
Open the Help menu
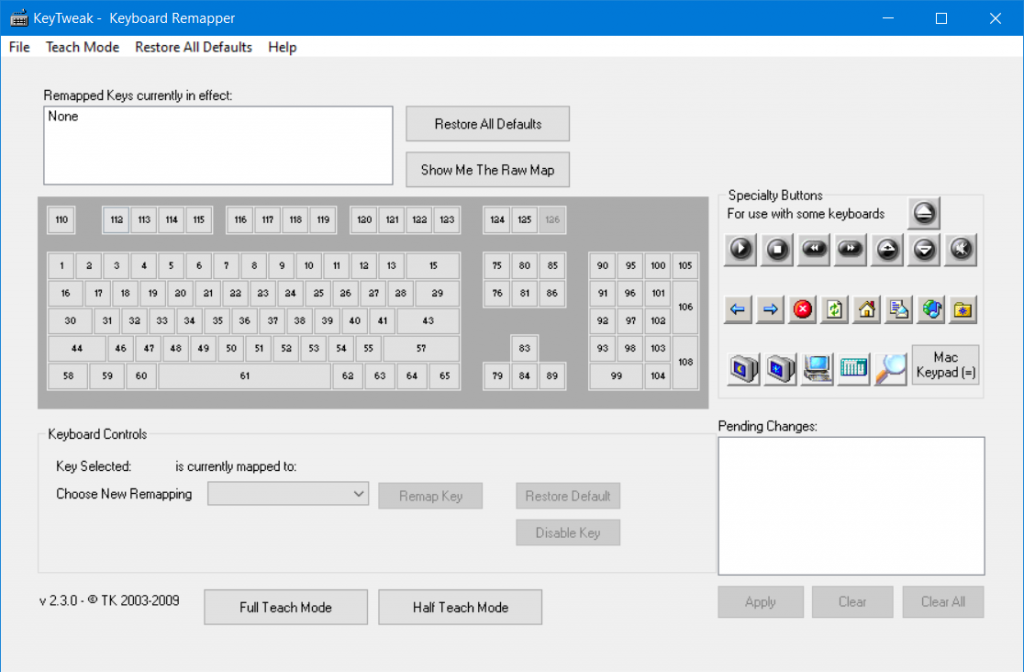click(x=282, y=47)
